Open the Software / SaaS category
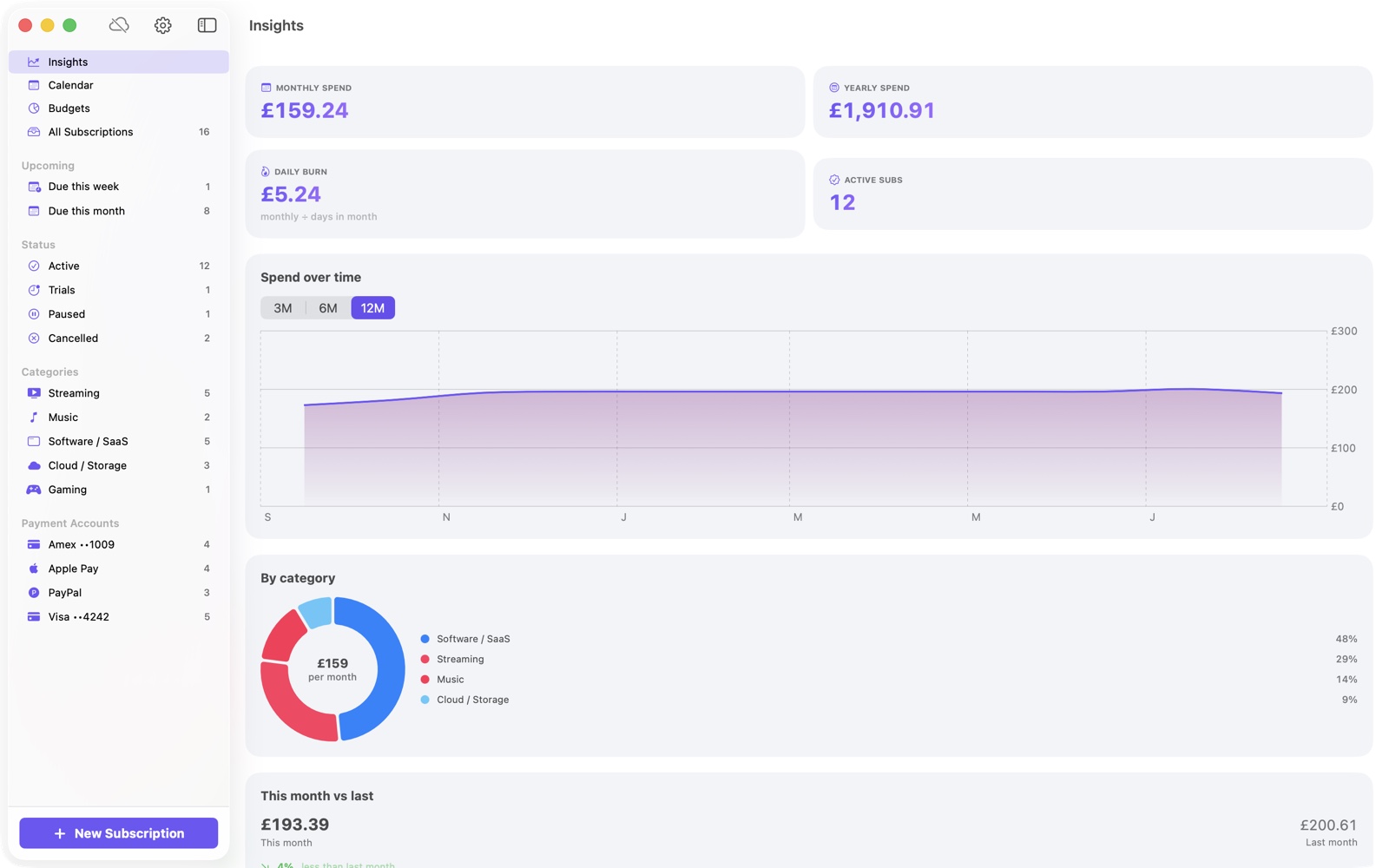This screenshot has width=1389, height=868. pyautogui.click(x=119, y=441)
